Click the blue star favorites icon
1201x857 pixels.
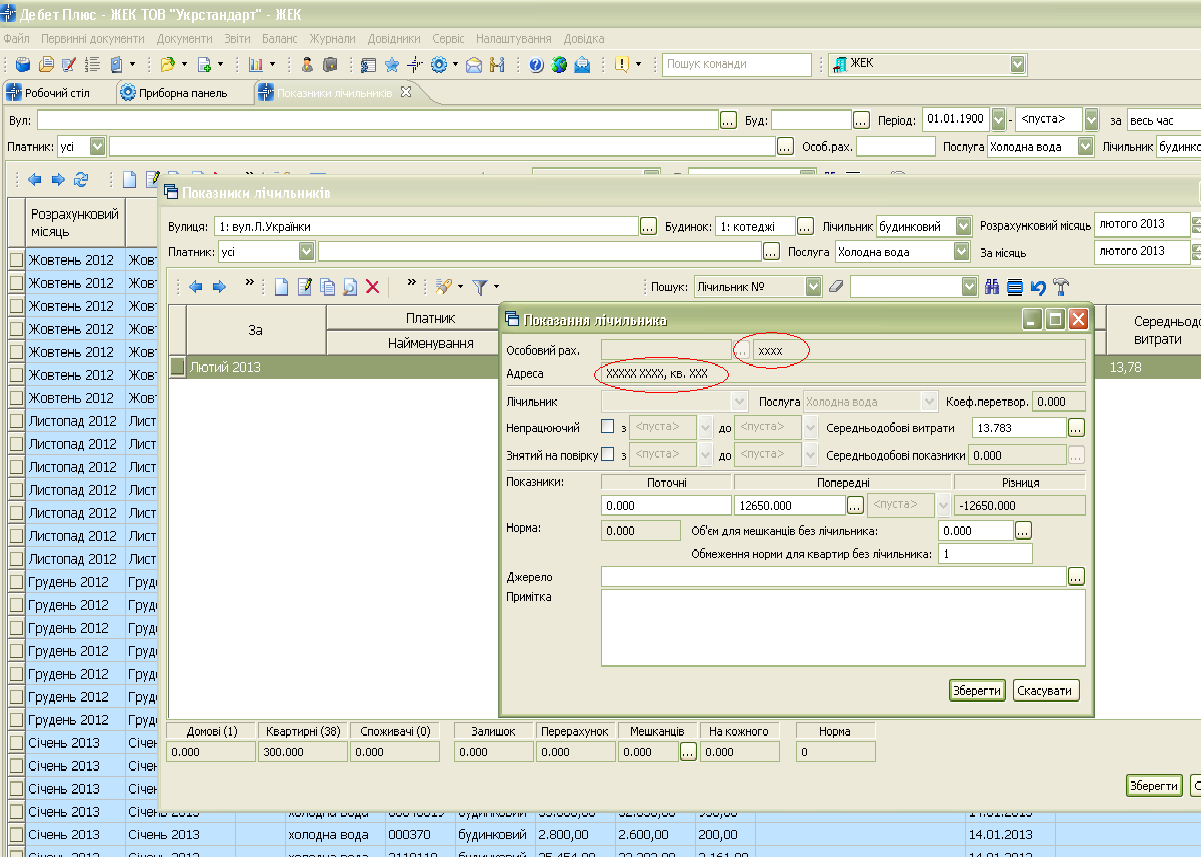(391, 64)
